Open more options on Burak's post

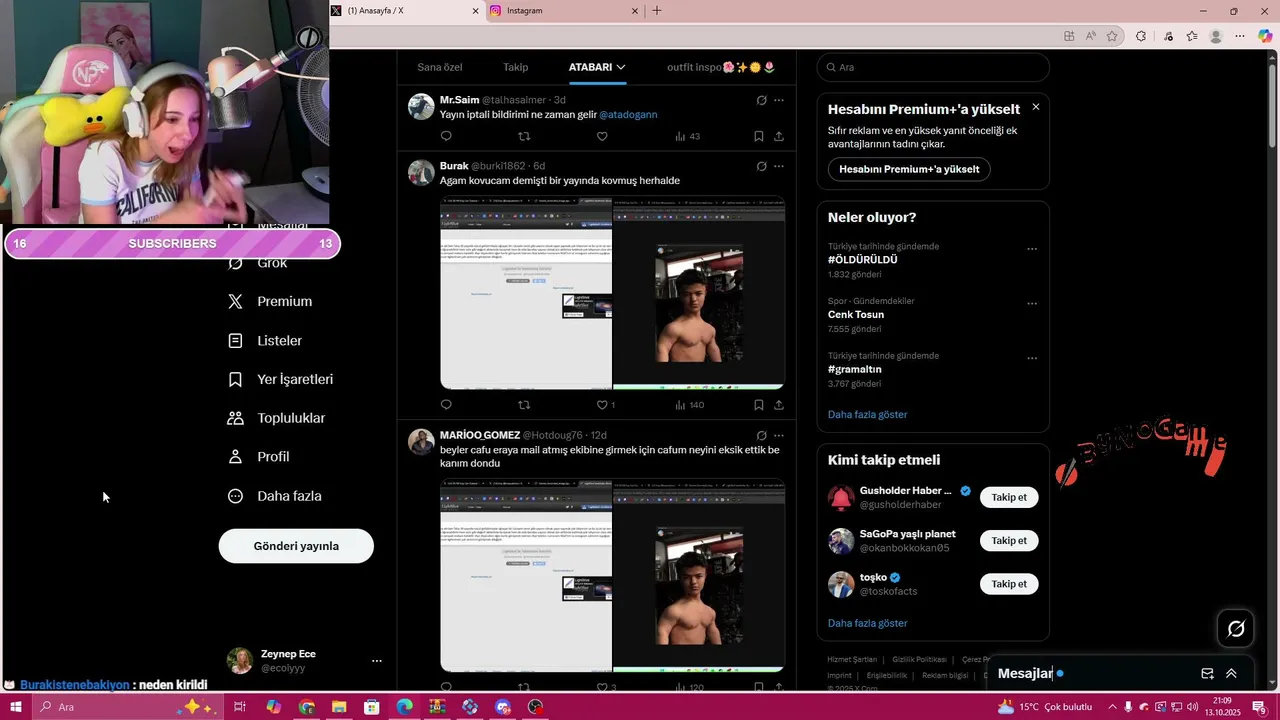point(779,166)
